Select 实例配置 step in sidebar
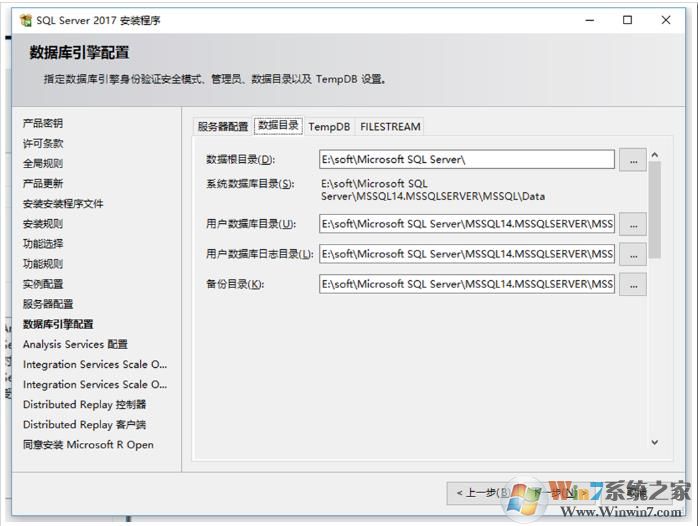Viewport: 698px width, 526px height. click(43, 284)
